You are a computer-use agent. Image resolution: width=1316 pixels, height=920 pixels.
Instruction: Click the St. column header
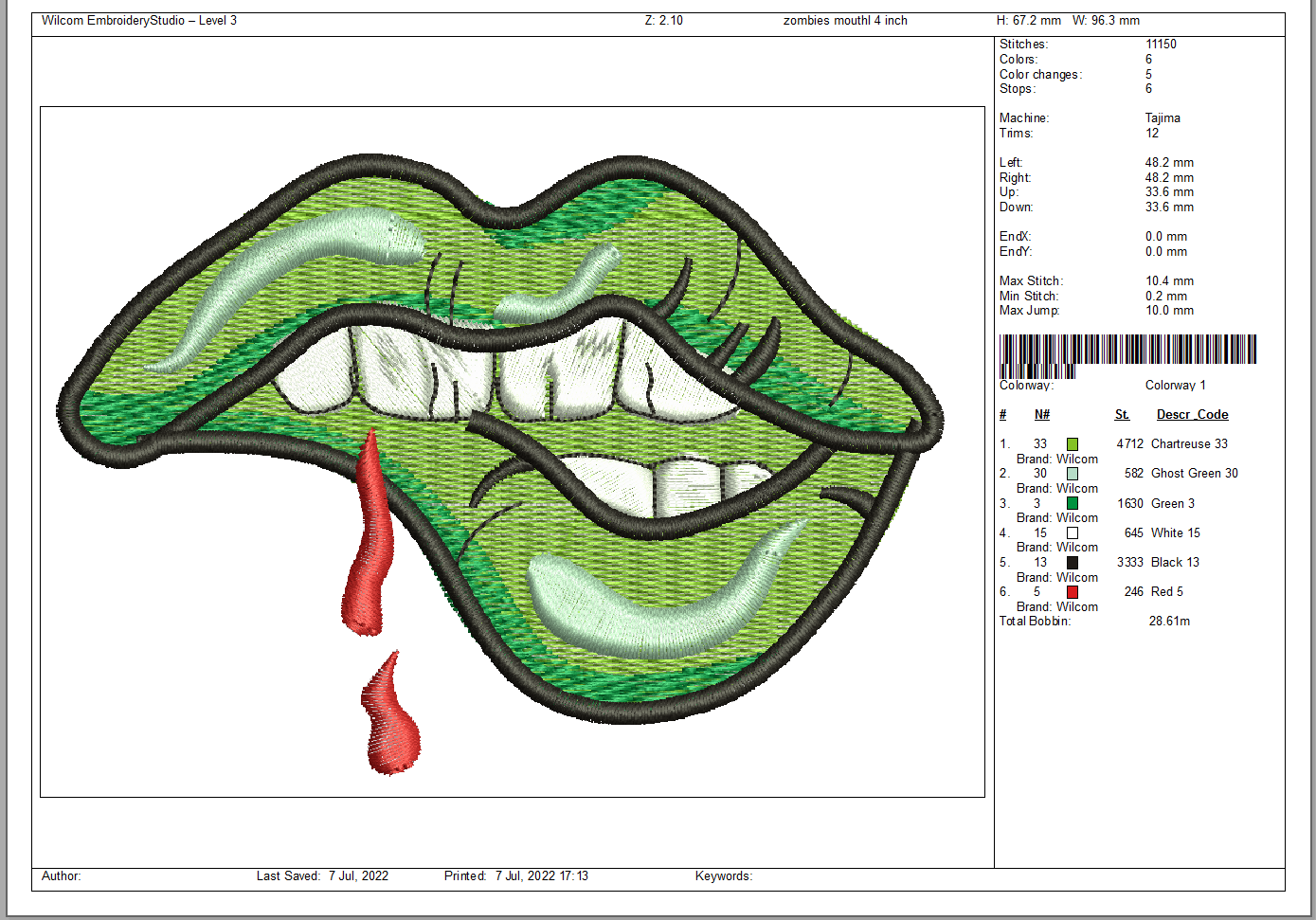pos(1122,415)
